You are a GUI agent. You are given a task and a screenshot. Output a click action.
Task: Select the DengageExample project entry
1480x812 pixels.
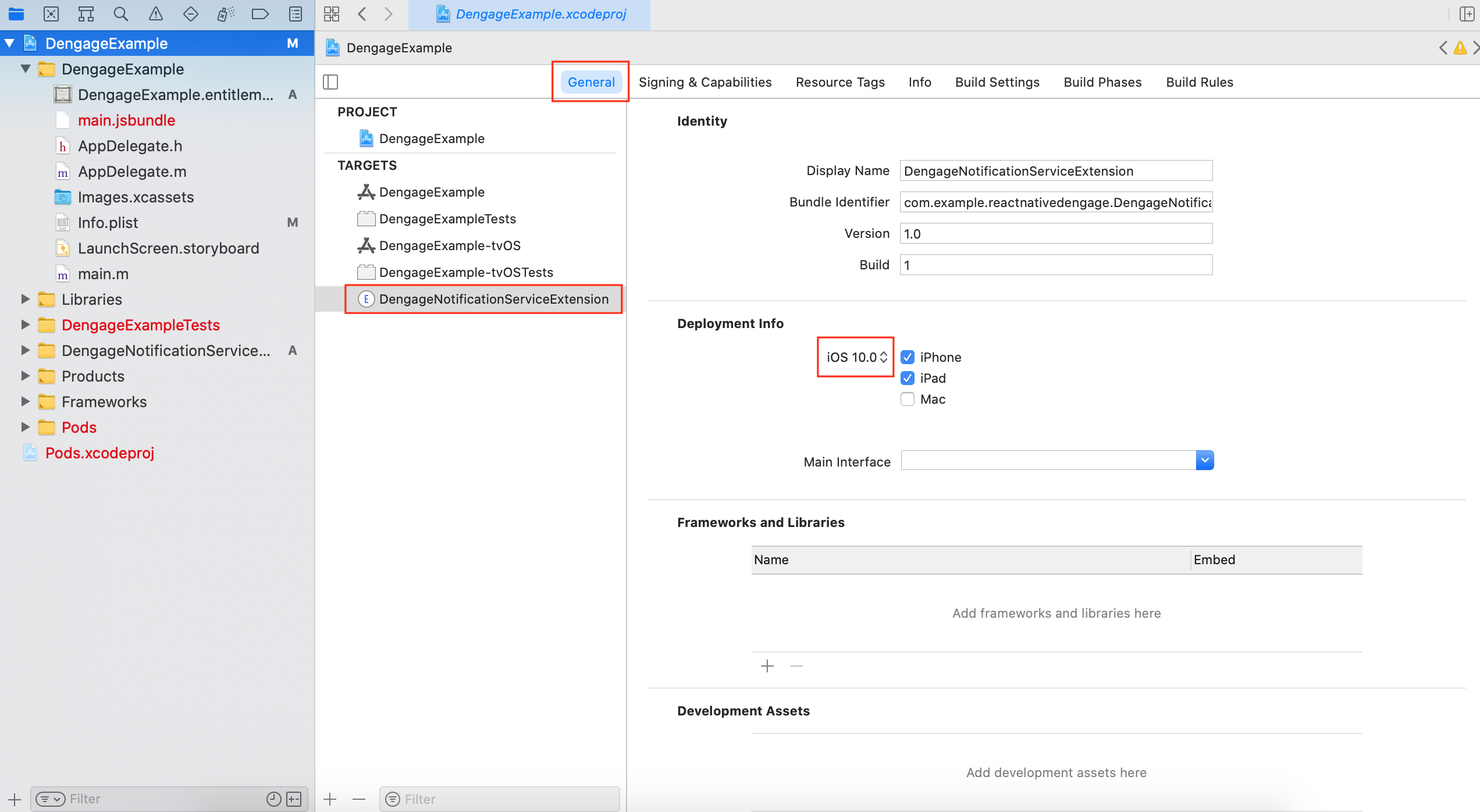[432, 138]
